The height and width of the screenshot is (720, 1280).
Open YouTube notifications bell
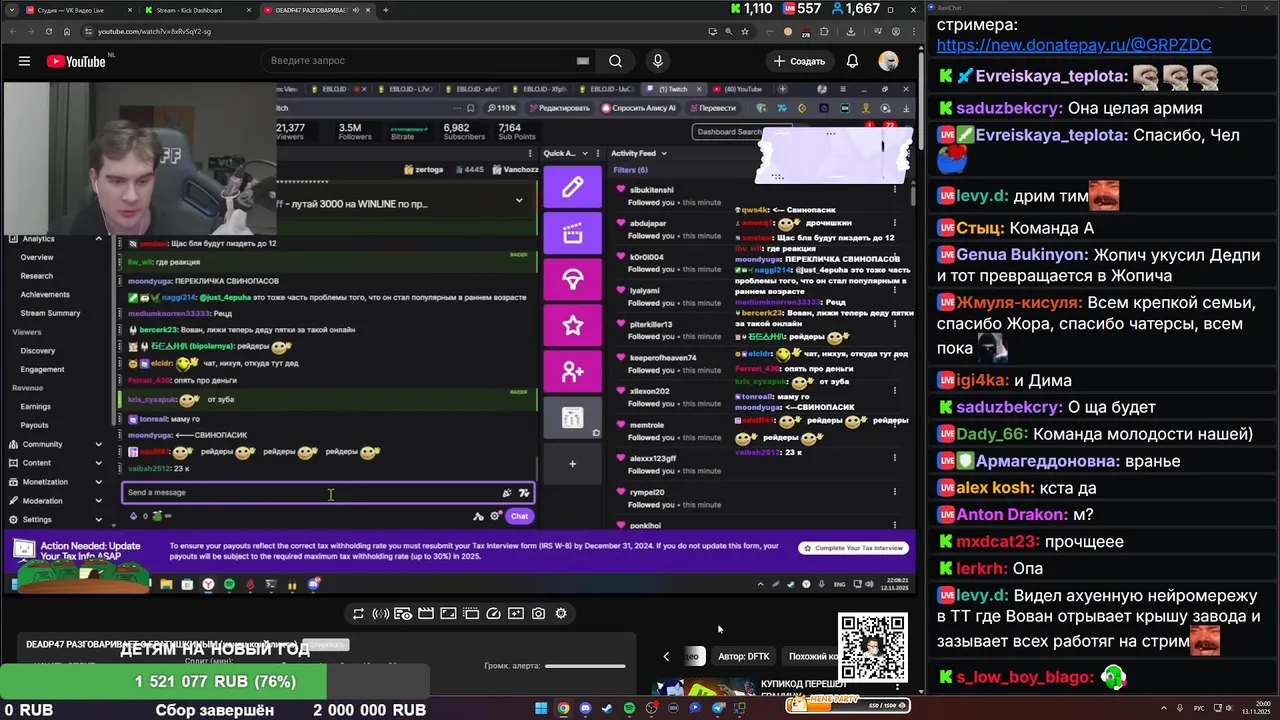pyautogui.click(x=852, y=61)
